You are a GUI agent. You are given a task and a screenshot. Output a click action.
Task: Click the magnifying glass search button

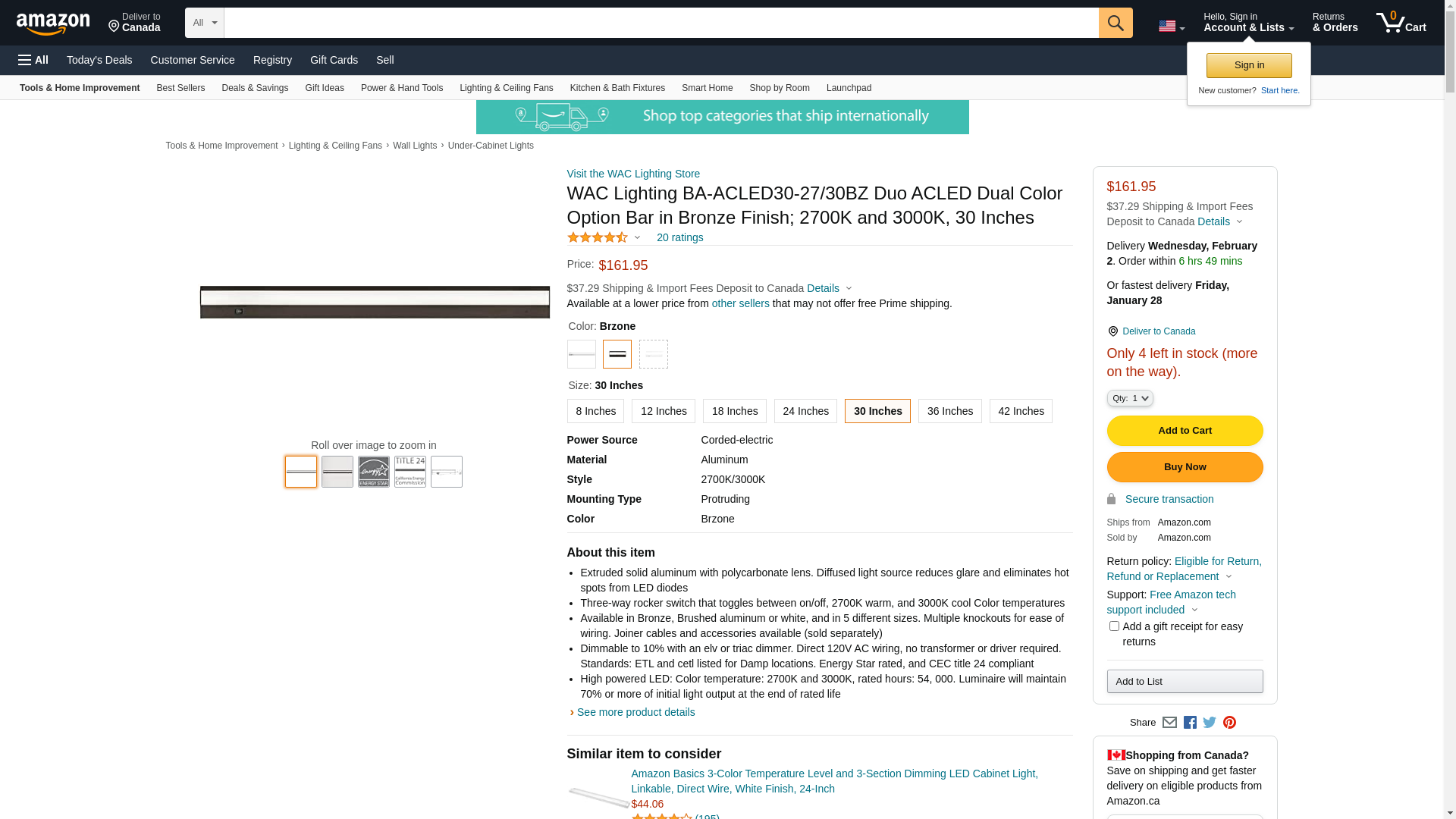1115,23
